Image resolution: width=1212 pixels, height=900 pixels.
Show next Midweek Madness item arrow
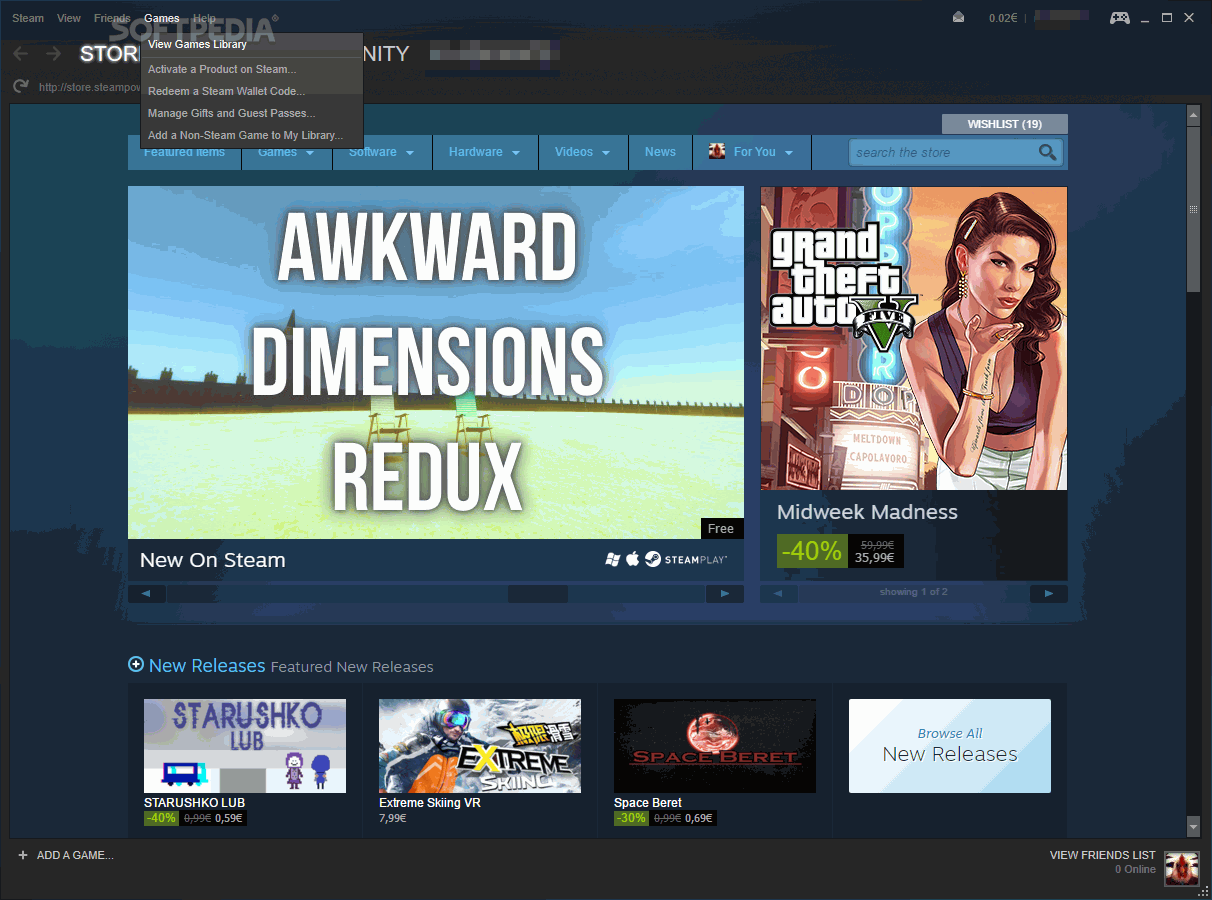click(1049, 594)
